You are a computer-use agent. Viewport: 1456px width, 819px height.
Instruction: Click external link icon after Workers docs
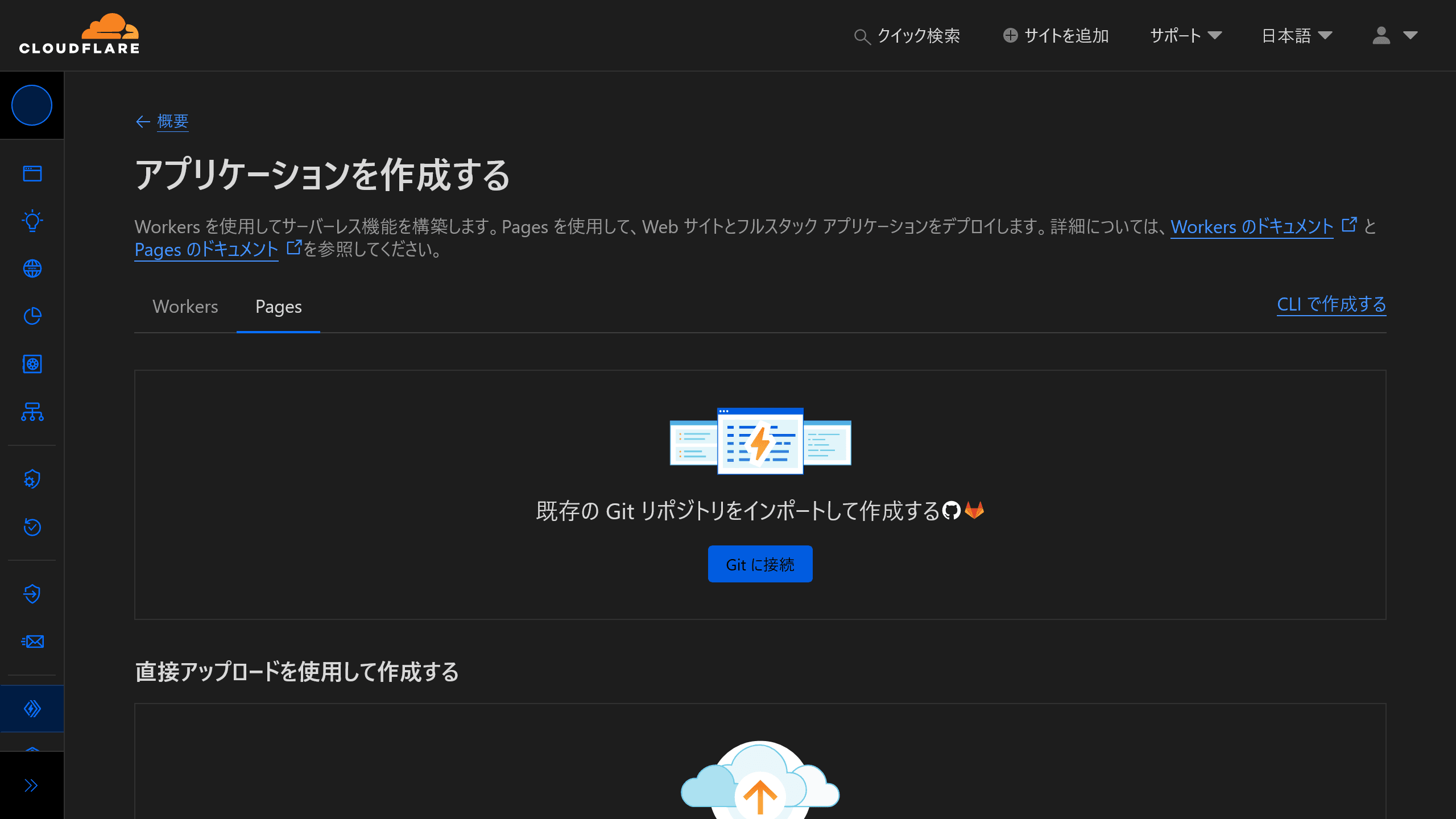pos(1349,225)
